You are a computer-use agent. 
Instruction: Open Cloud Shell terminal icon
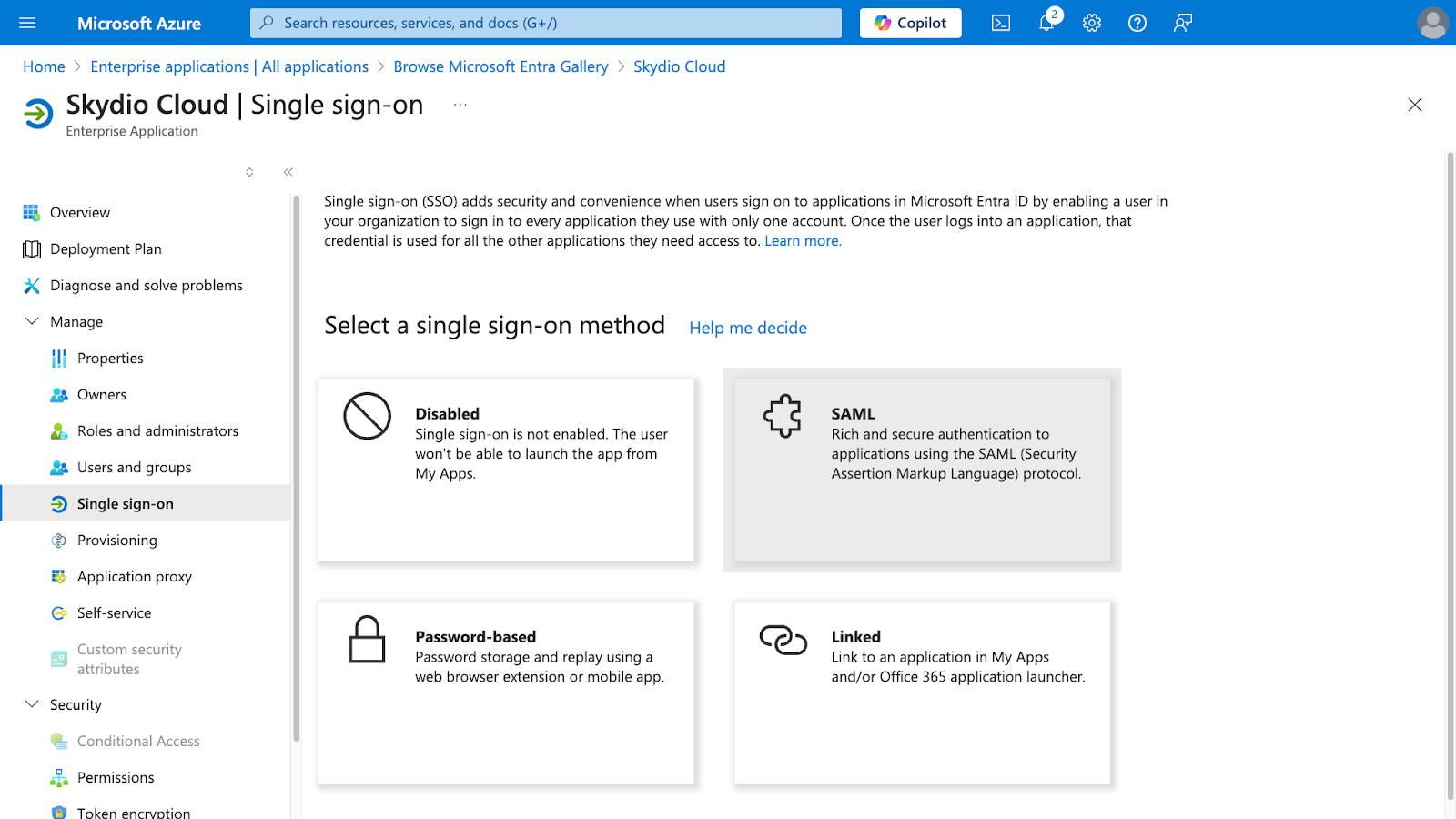tap(1001, 23)
